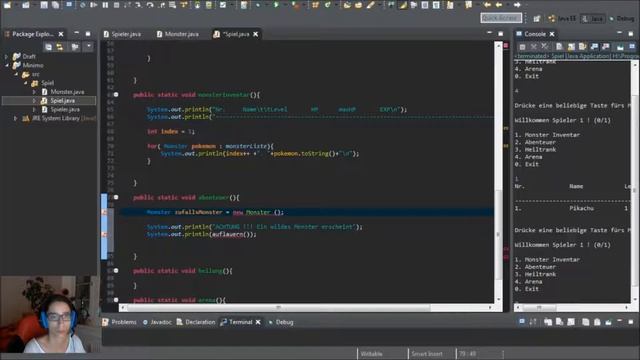Switch to Java EE perspective
640x360 pixels.
pos(562,18)
